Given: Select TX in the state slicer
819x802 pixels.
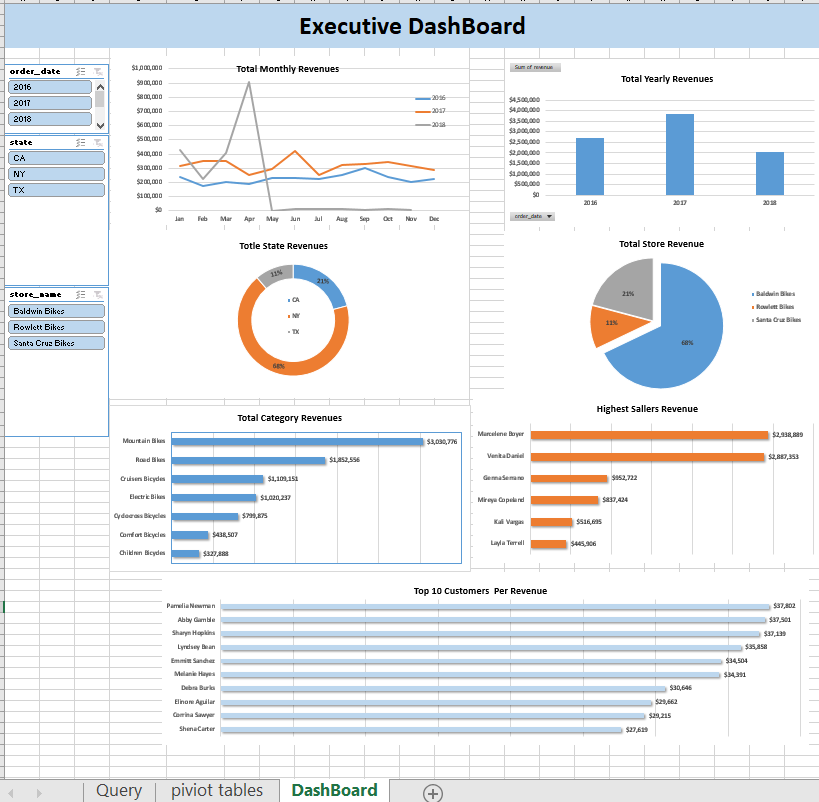Looking at the screenshot, I should [57, 189].
